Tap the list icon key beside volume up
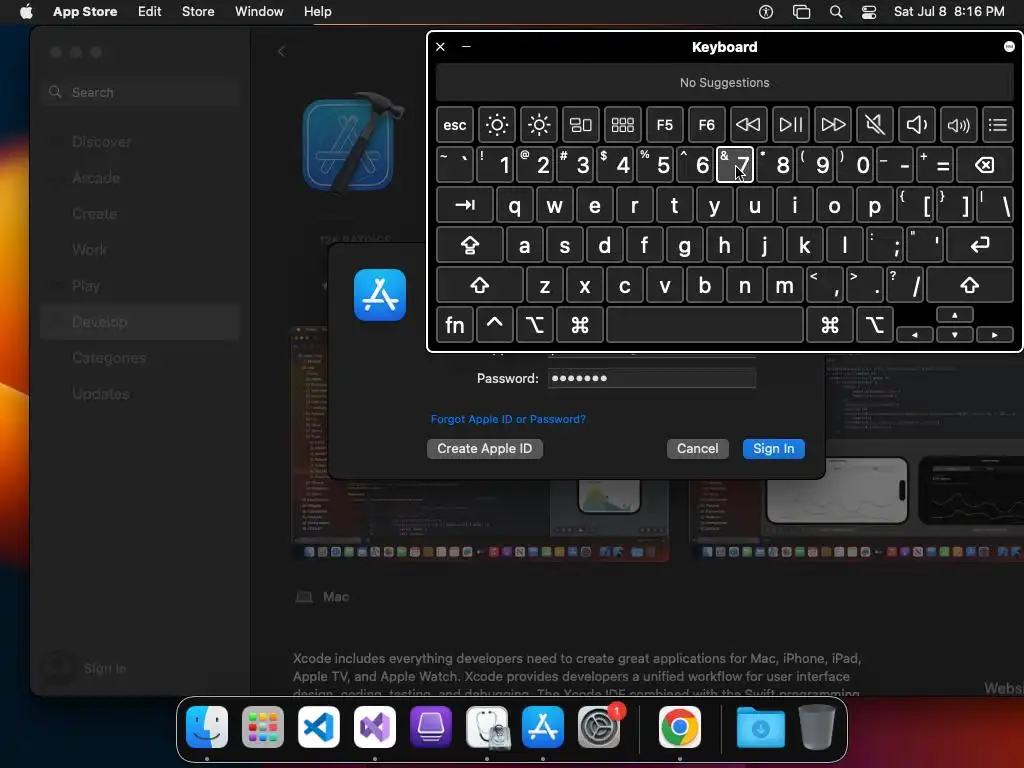Image resolution: width=1024 pixels, height=768 pixels. [x=998, y=125]
